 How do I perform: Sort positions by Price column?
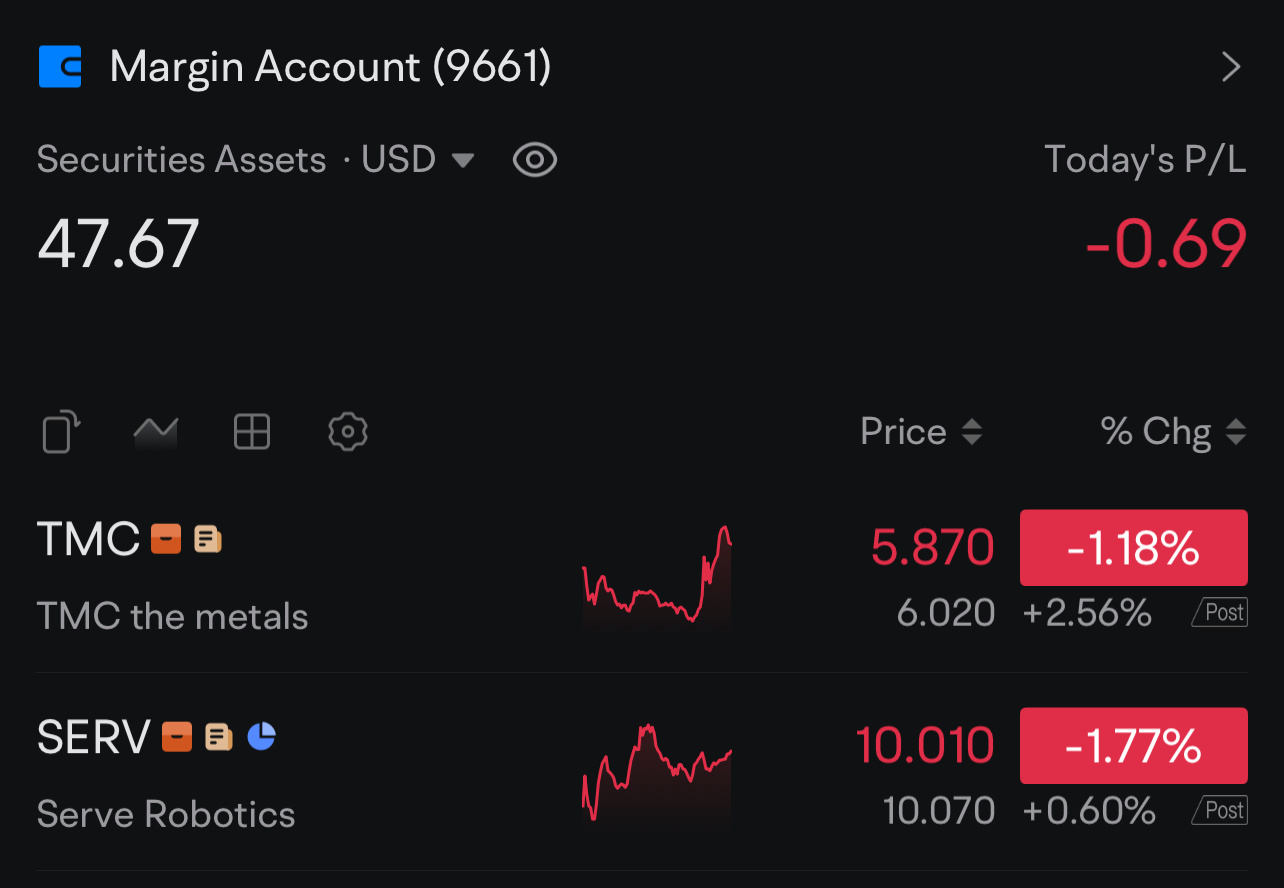(921, 432)
